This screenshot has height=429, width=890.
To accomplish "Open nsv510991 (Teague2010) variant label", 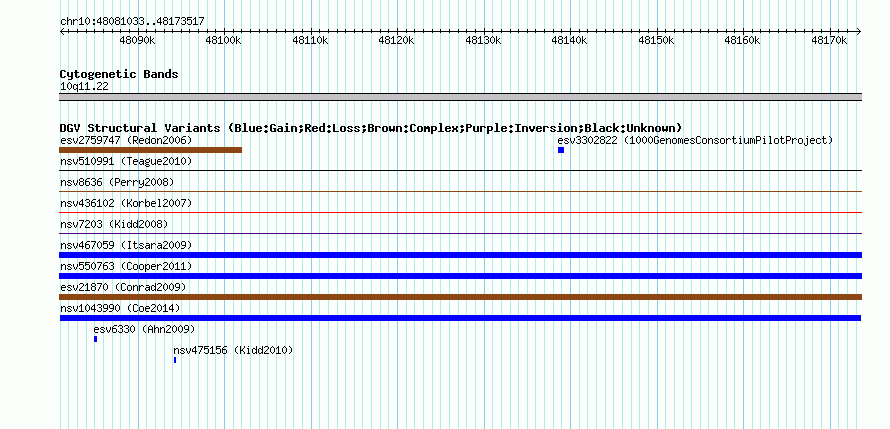I will coord(126,161).
